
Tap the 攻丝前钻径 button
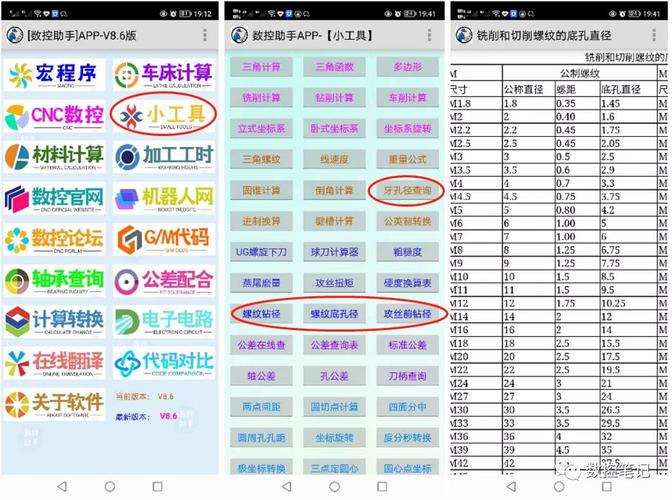click(x=408, y=314)
